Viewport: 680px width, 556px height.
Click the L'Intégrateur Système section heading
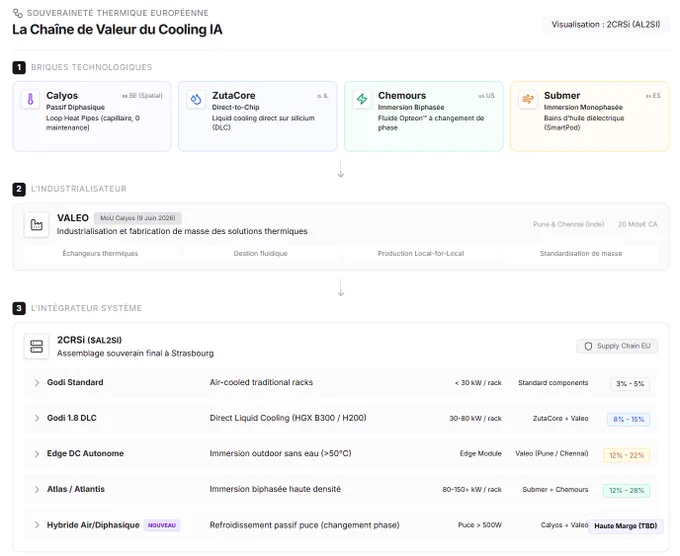point(86,308)
